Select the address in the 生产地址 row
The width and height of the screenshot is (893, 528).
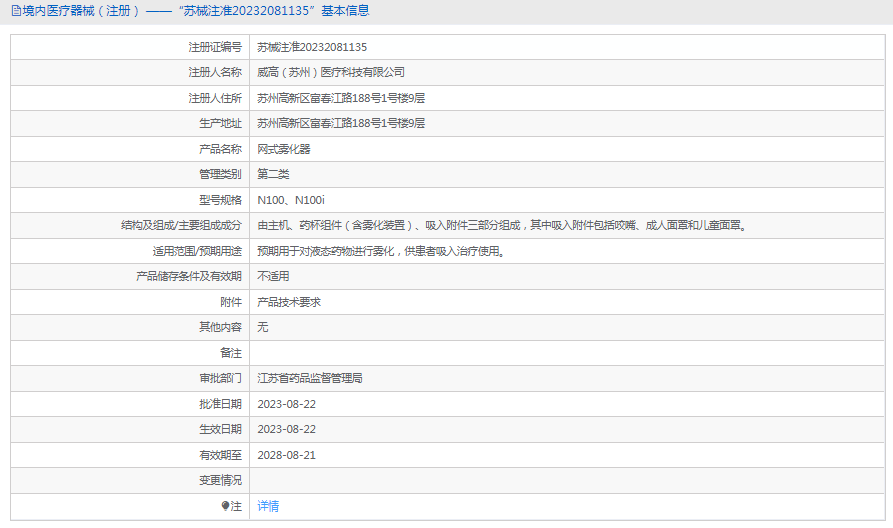pos(341,123)
